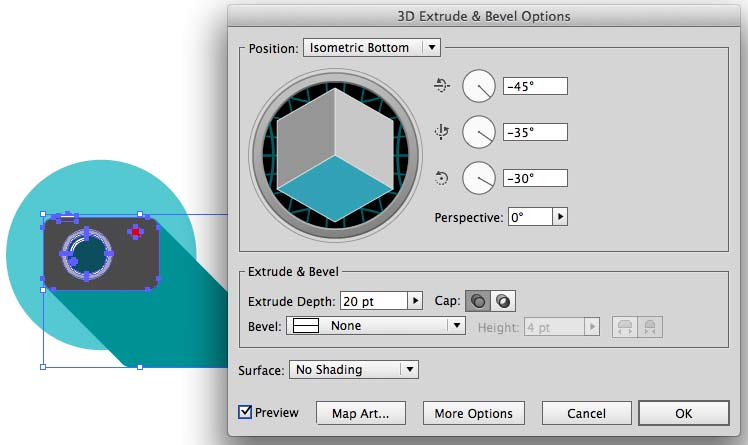
Task: Open the Surface shading dropdown
Action: pyautogui.click(x=353, y=370)
